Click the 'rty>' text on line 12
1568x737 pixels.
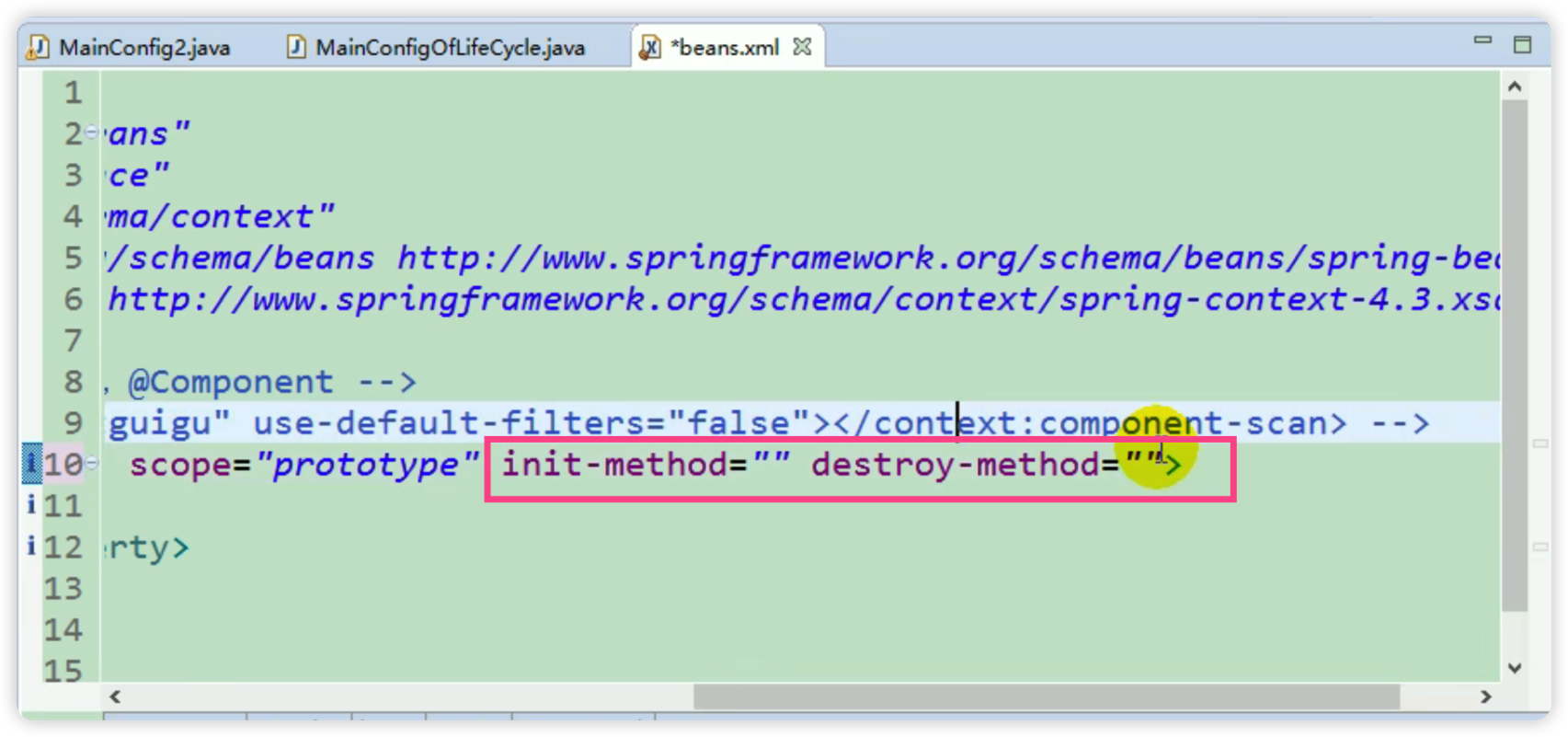(x=149, y=547)
